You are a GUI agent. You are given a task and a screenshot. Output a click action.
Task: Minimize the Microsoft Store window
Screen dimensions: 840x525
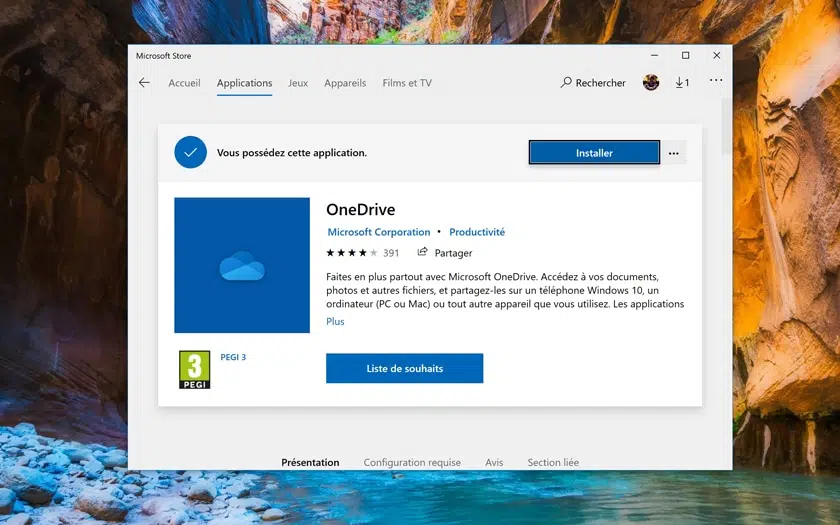pos(654,55)
